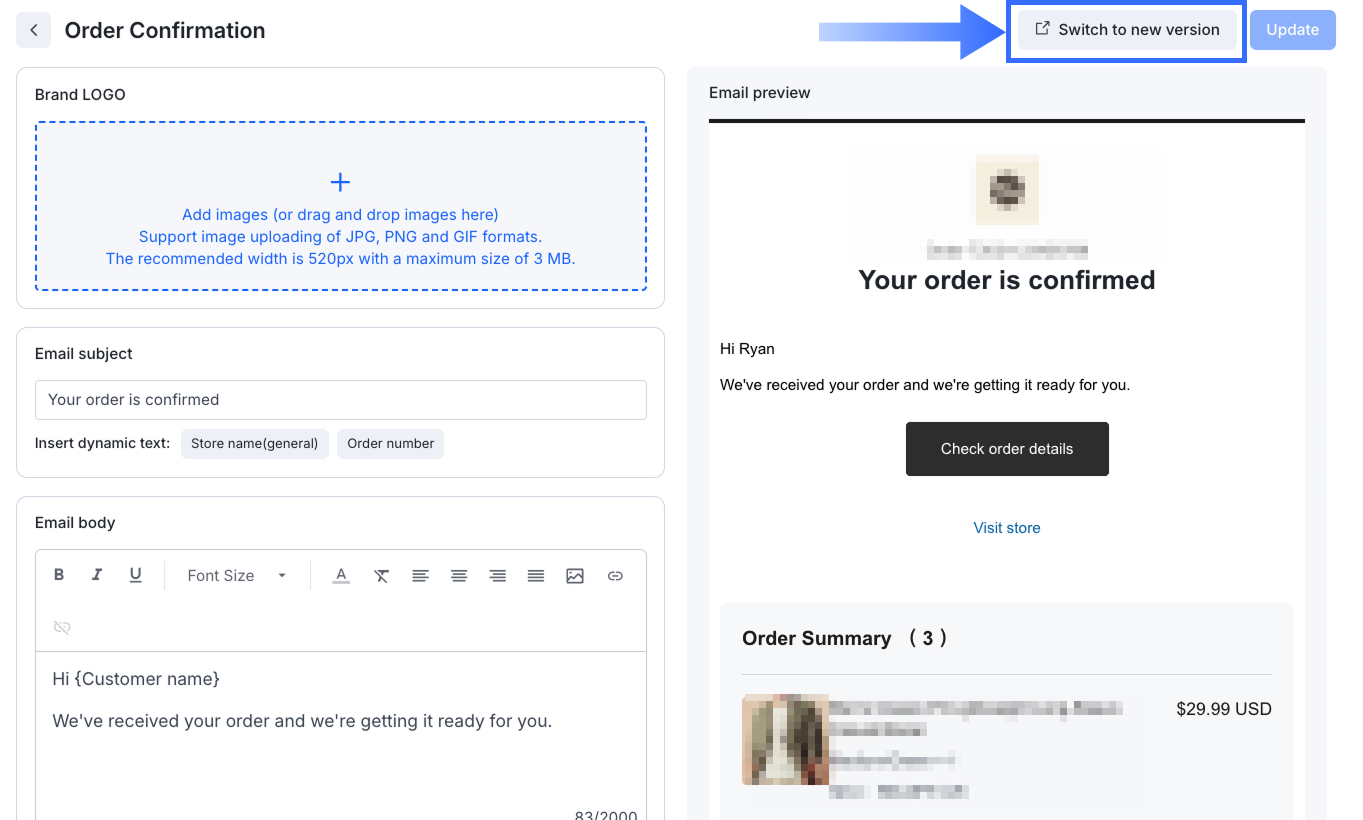
Task: Click the insert link icon
Action: click(615, 576)
